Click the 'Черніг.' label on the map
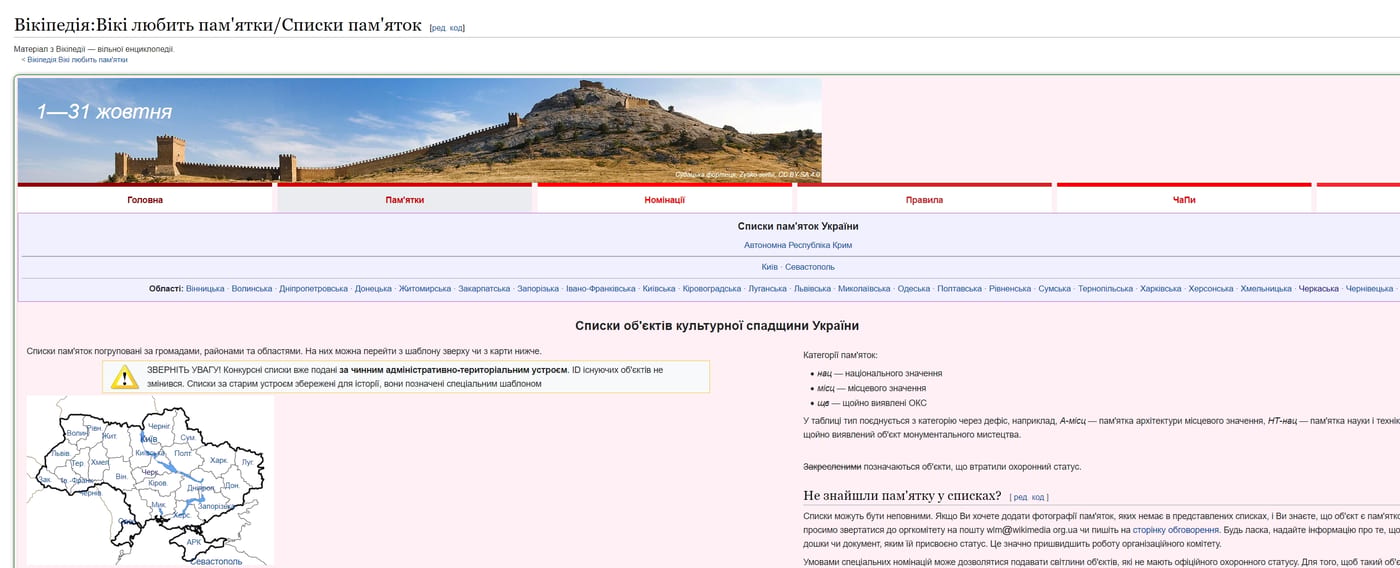The height and width of the screenshot is (568, 1400). pos(159,426)
